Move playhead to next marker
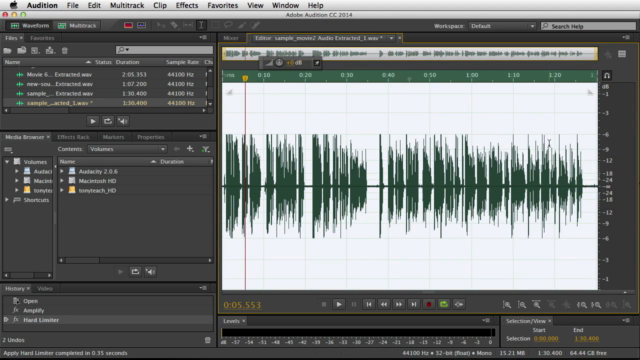The image size is (640, 360). coord(414,304)
